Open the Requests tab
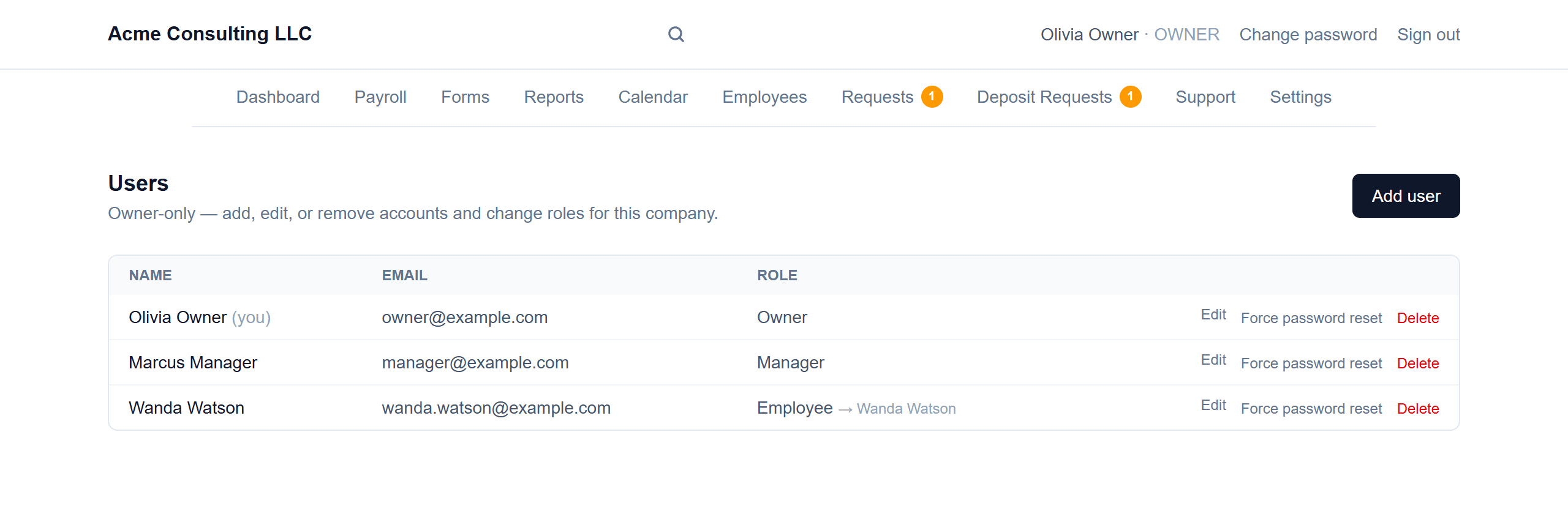This screenshot has height=514, width=1568. (892, 97)
